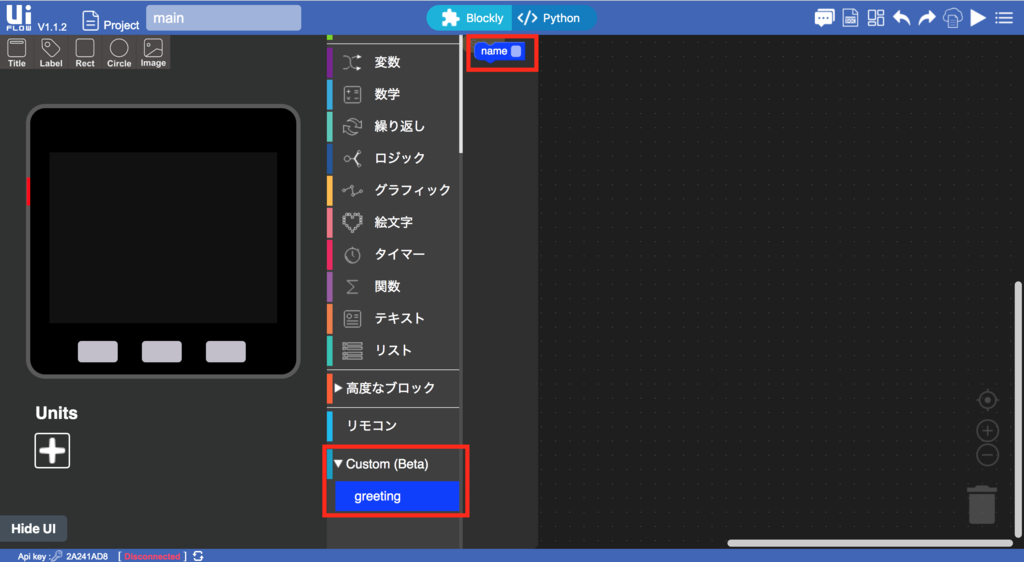Image resolution: width=1024 pixels, height=562 pixels.
Task: Click the V1.1.2 version label
Action: click(52, 27)
